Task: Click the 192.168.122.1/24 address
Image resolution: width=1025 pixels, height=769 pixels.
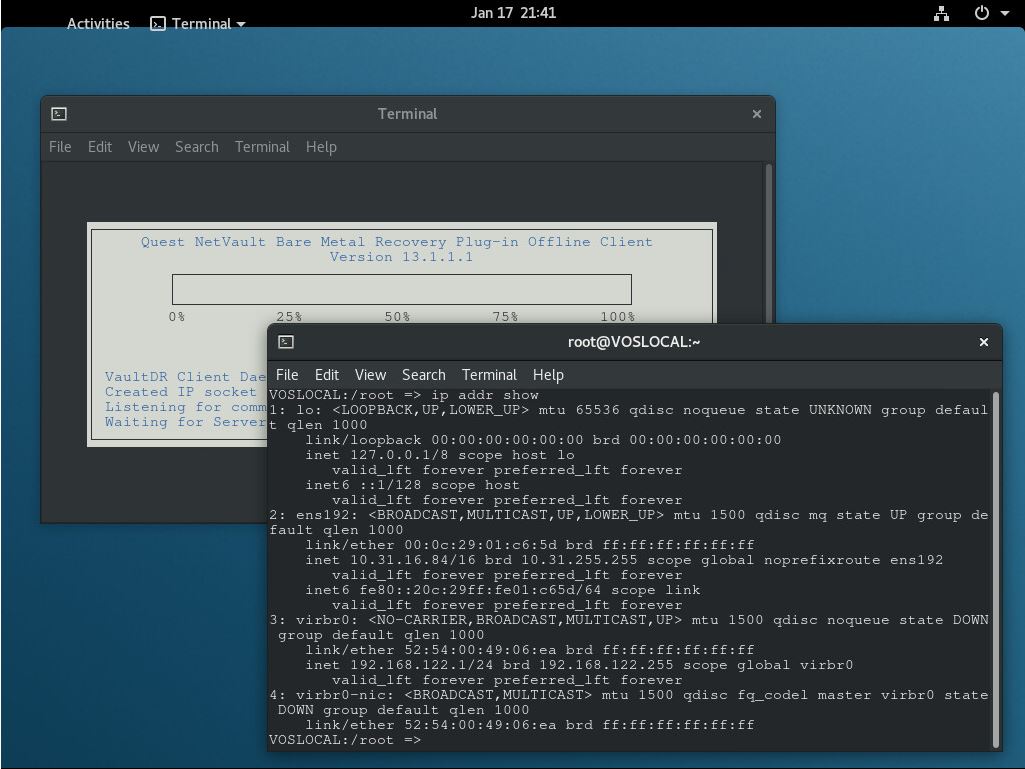Action: (422, 666)
